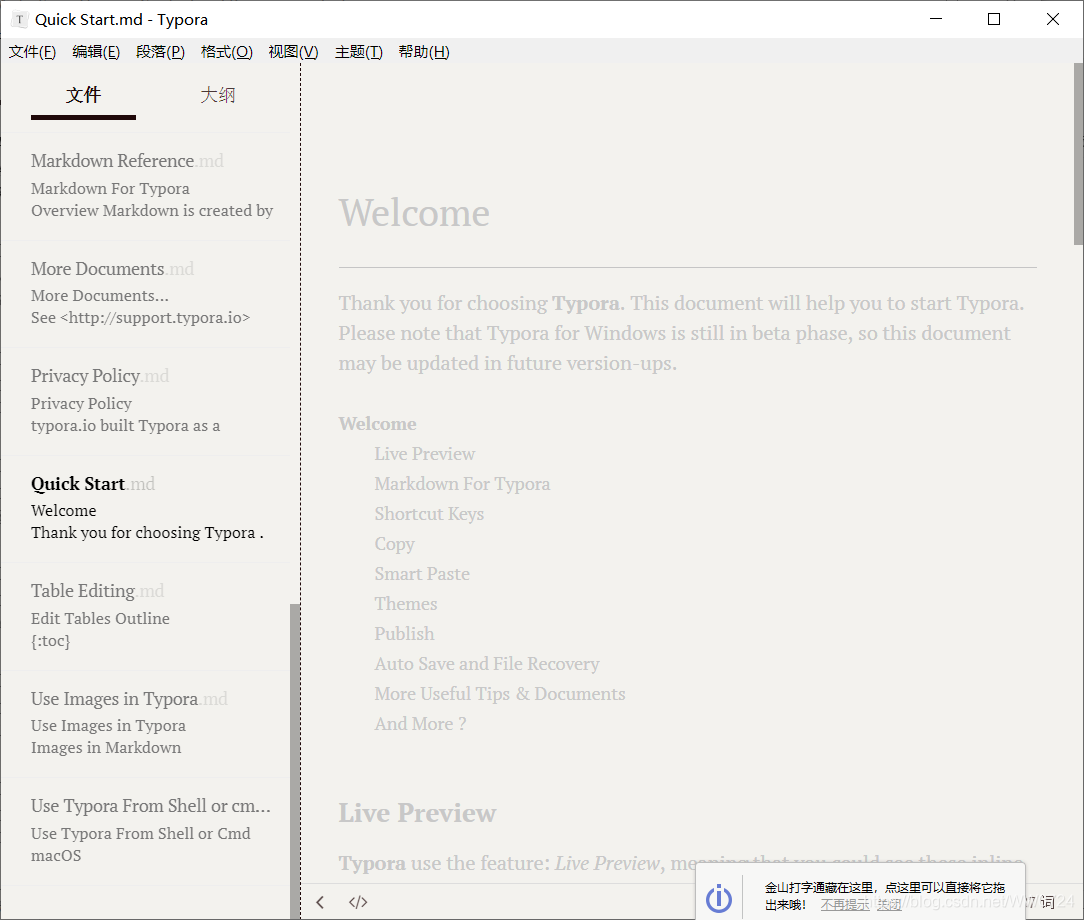Collapse sidebar with the back arrow icon

[320, 902]
